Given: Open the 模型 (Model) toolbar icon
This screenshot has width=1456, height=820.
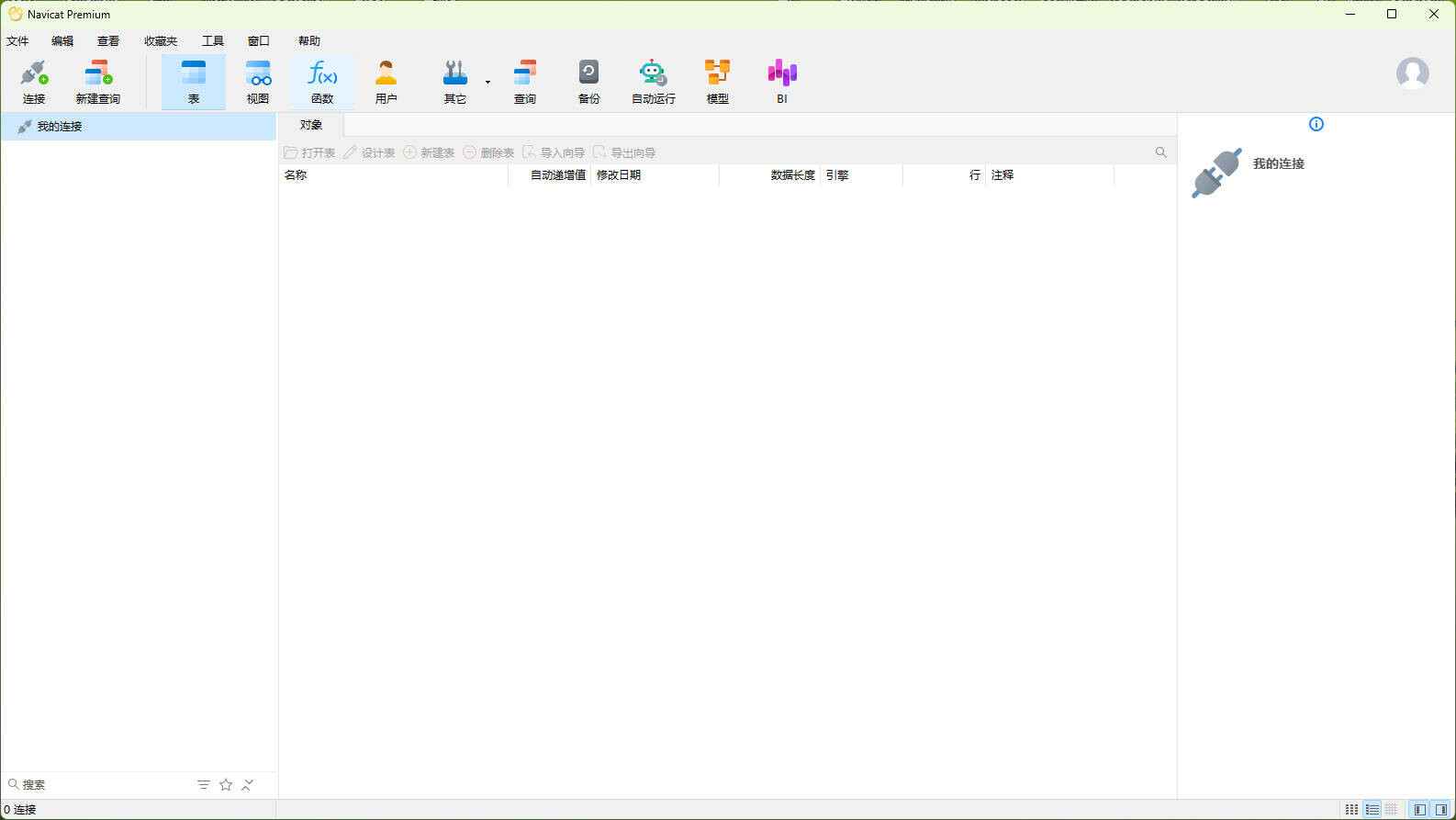Looking at the screenshot, I should (x=718, y=82).
